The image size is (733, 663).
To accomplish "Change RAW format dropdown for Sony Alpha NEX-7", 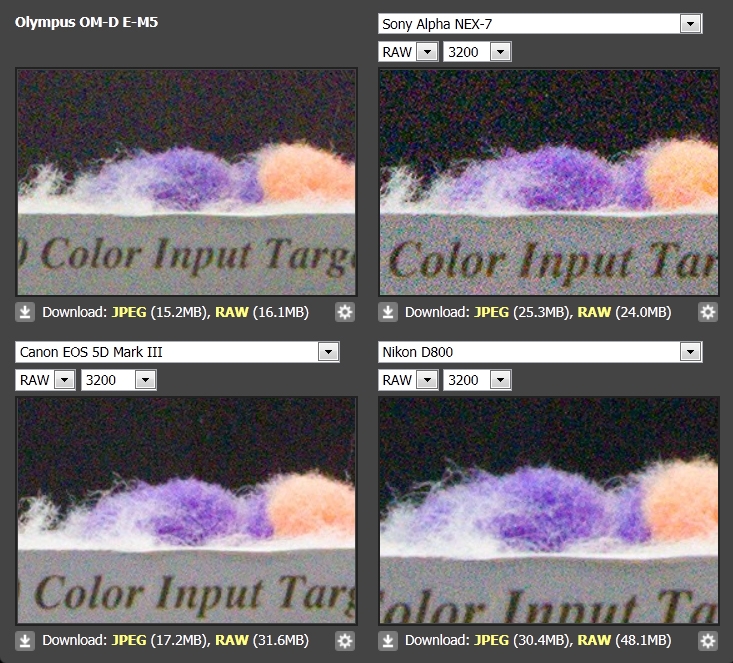I will coord(408,52).
